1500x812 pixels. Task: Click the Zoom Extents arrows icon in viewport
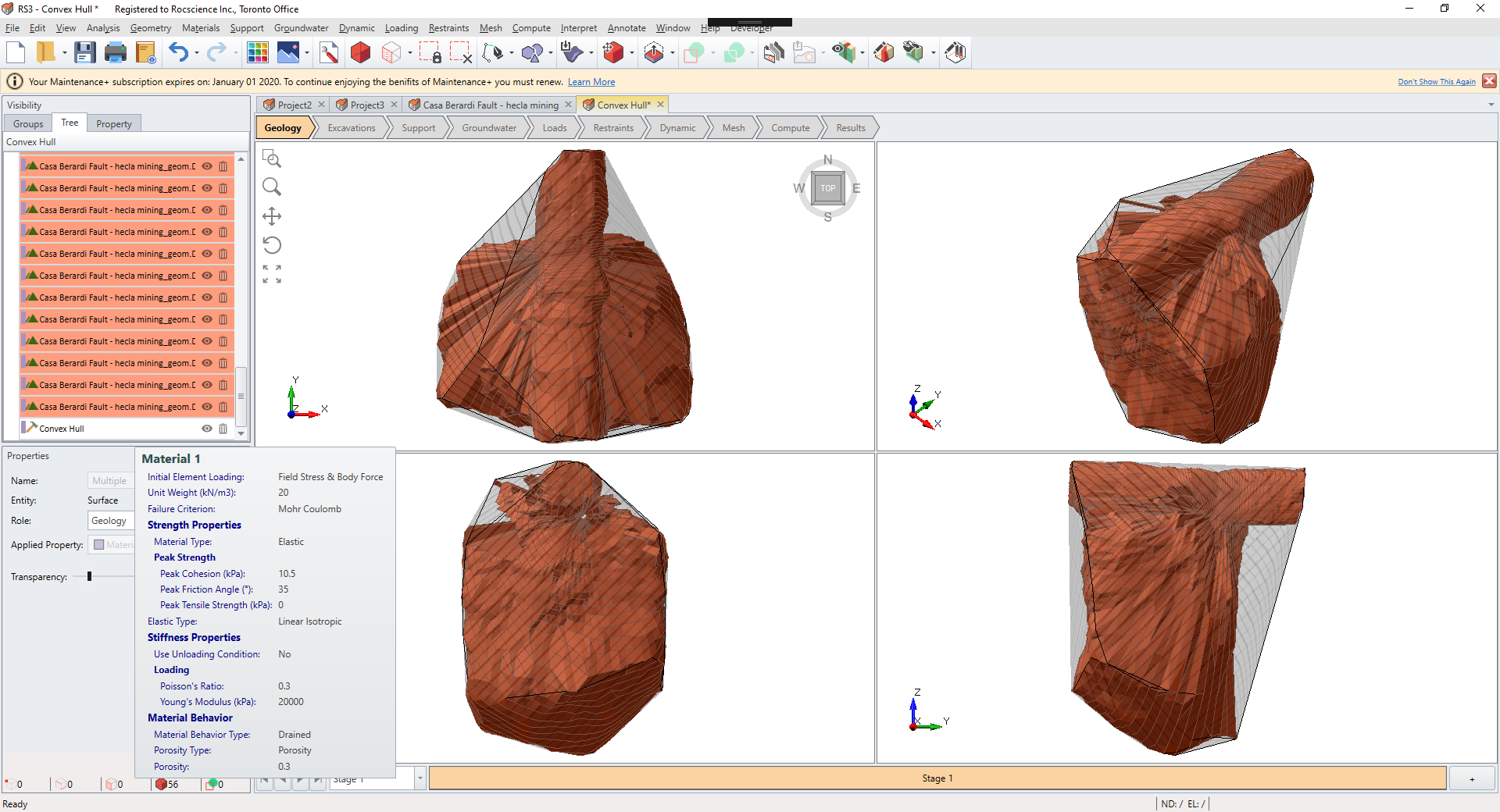pyautogui.click(x=272, y=272)
